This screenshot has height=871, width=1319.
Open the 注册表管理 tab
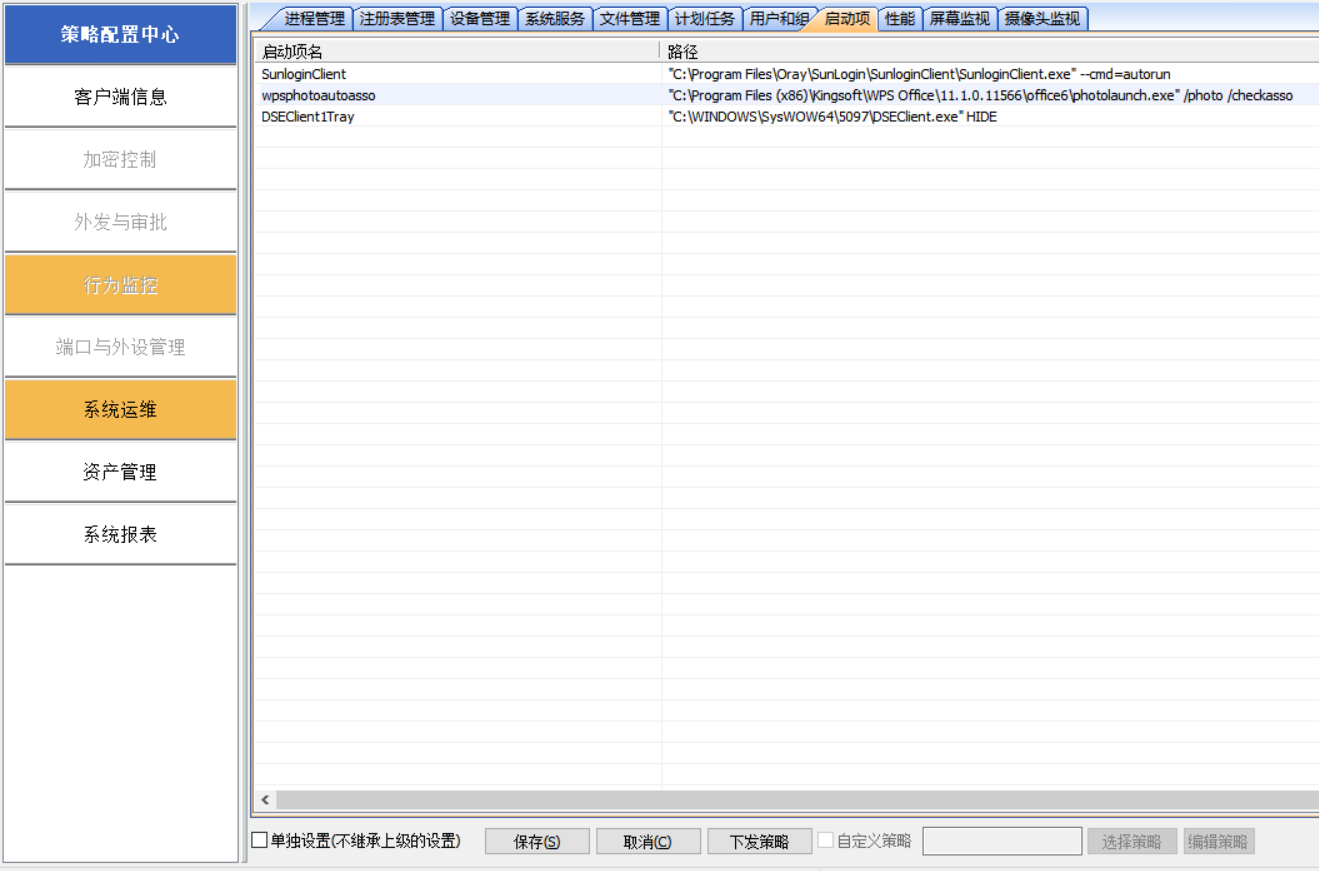pyautogui.click(x=397, y=19)
